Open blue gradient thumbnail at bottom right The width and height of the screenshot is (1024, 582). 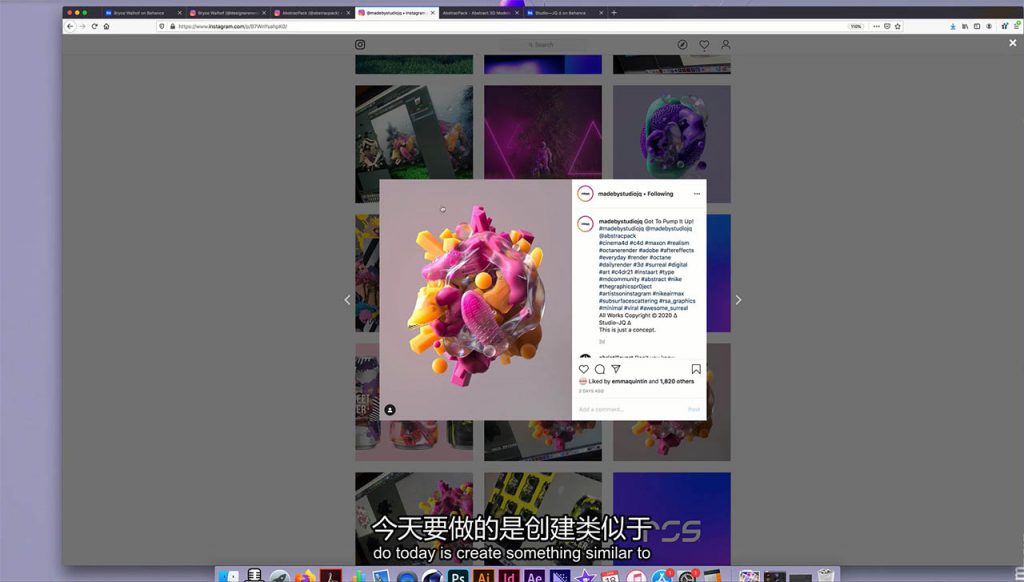[671, 519]
